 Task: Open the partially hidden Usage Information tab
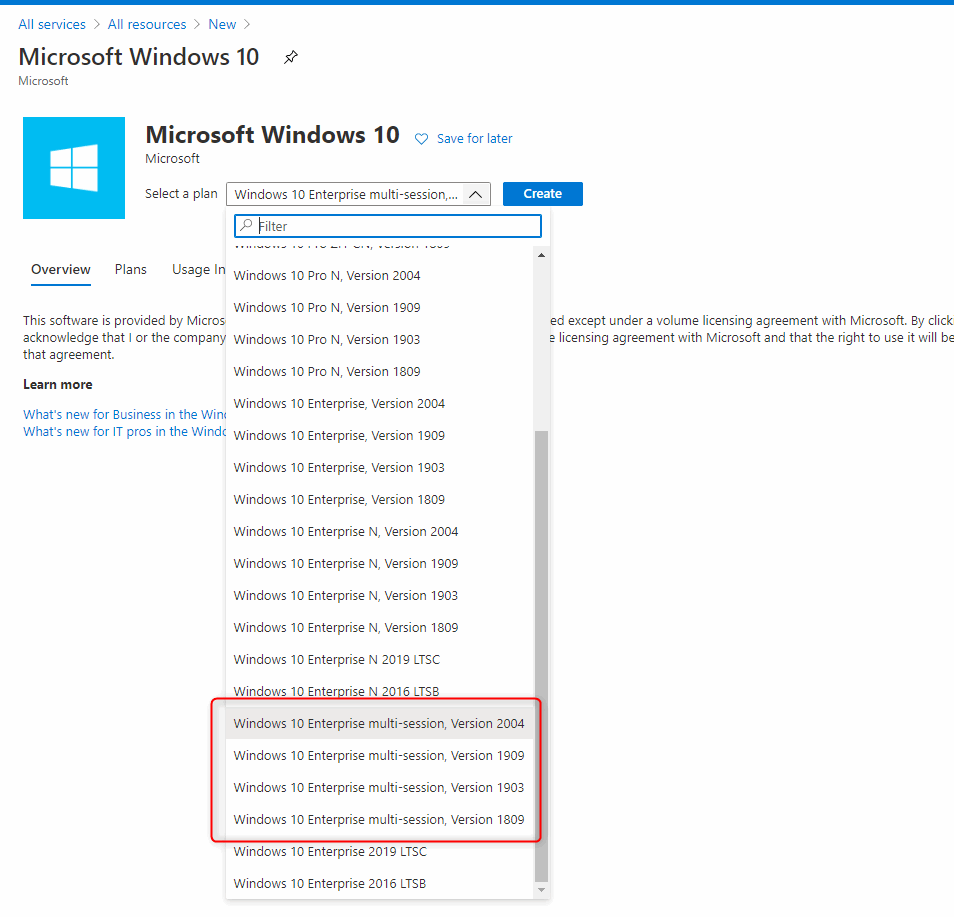coord(198,270)
